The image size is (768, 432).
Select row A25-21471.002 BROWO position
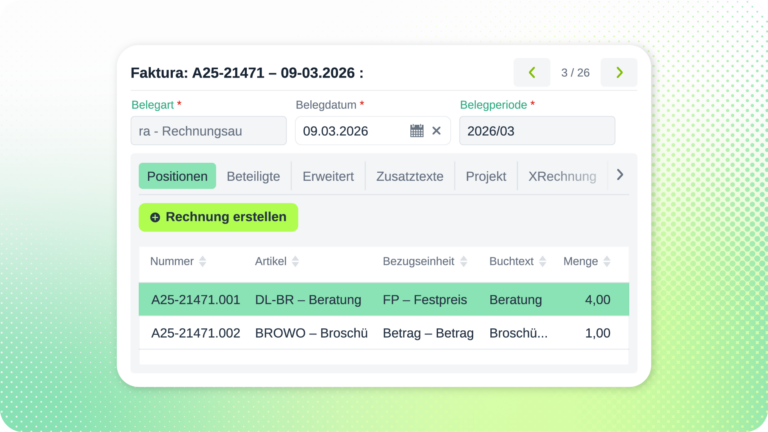pos(383,333)
